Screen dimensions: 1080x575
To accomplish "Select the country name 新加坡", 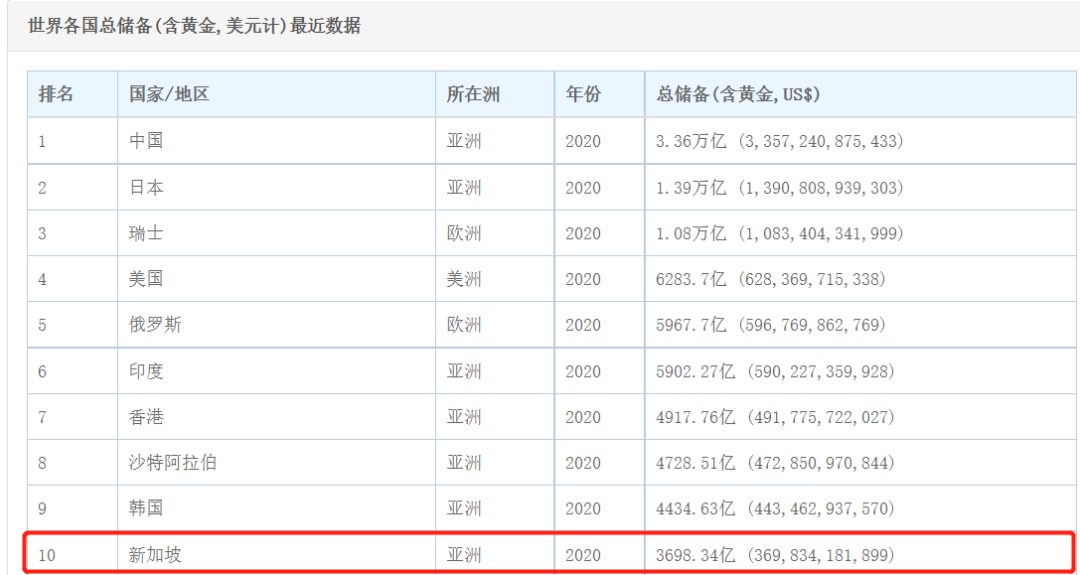I will click(x=156, y=554).
